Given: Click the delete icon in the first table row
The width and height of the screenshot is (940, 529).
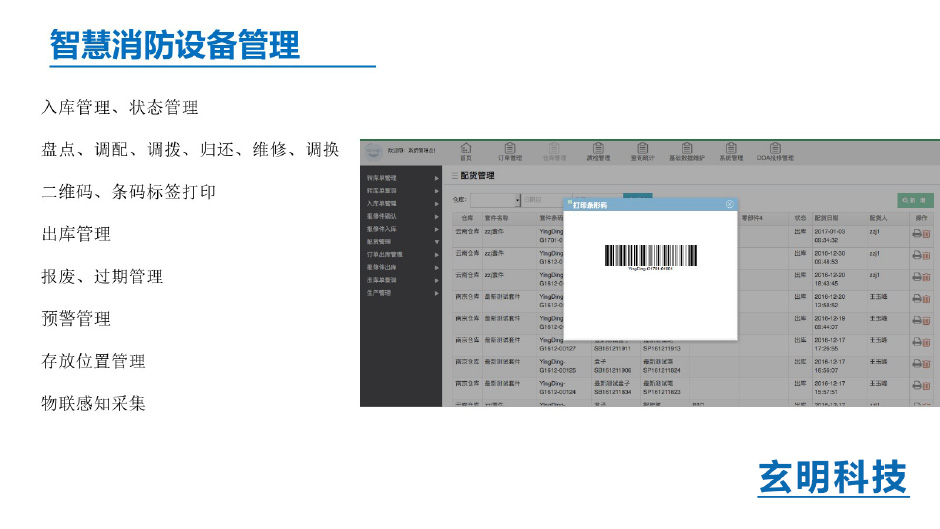Looking at the screenshot, I should pyautogui.click(x=926, y=234).
